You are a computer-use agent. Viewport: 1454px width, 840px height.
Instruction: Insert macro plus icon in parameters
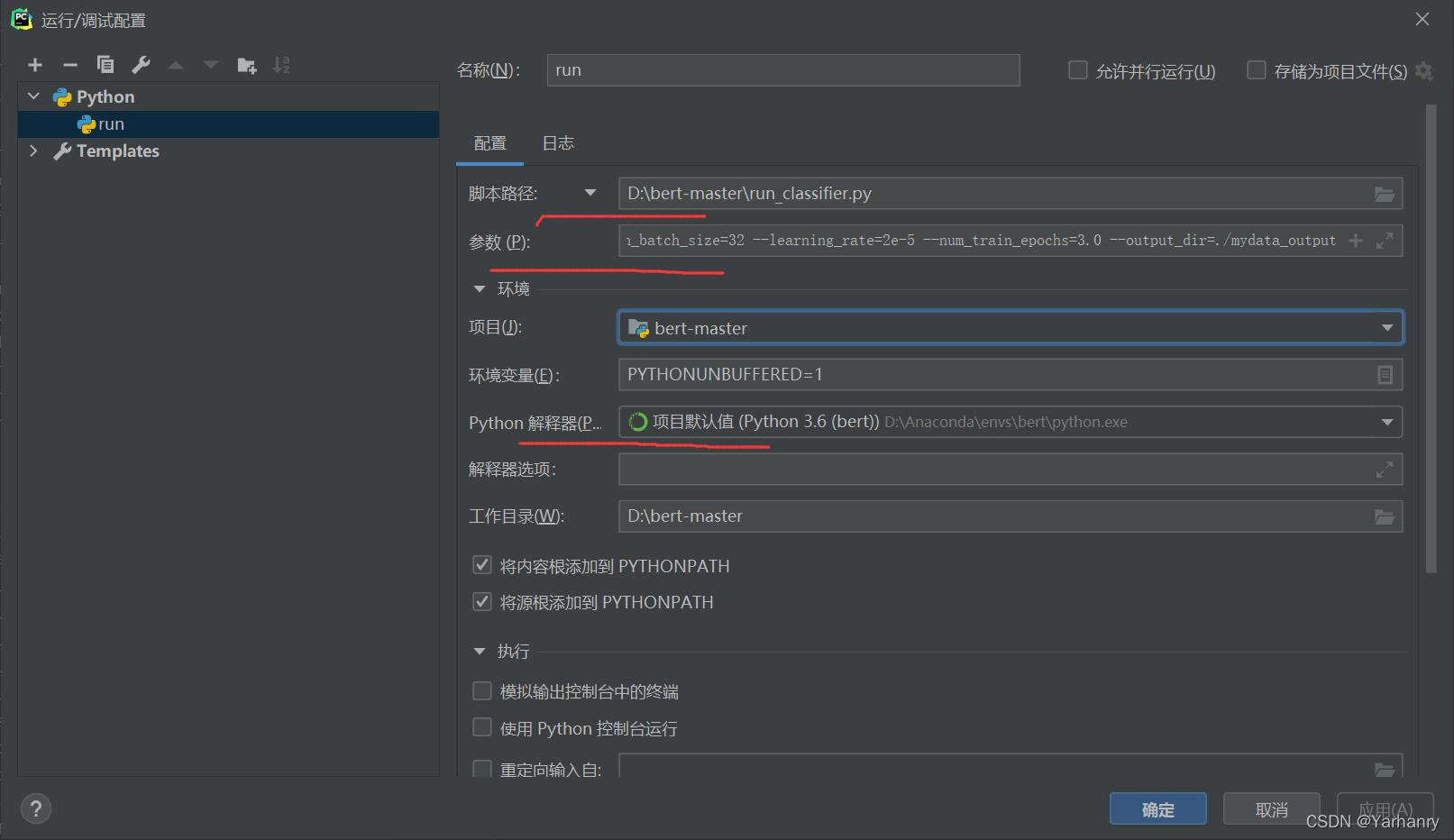(1355, 241)
